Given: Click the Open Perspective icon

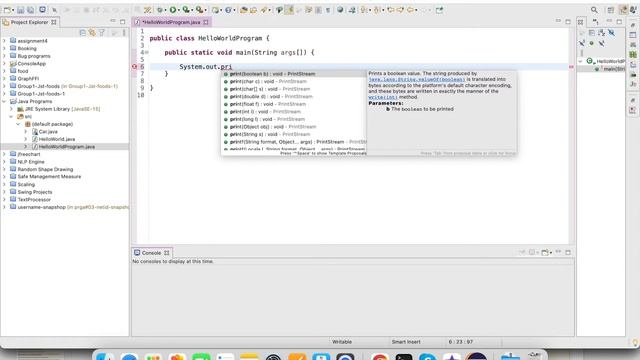Looking at the screenshot, I should tap(611, 10).
